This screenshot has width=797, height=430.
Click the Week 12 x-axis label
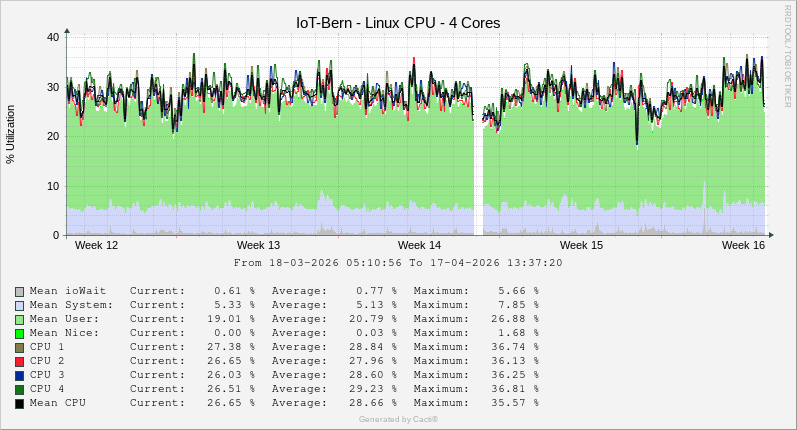96,245
